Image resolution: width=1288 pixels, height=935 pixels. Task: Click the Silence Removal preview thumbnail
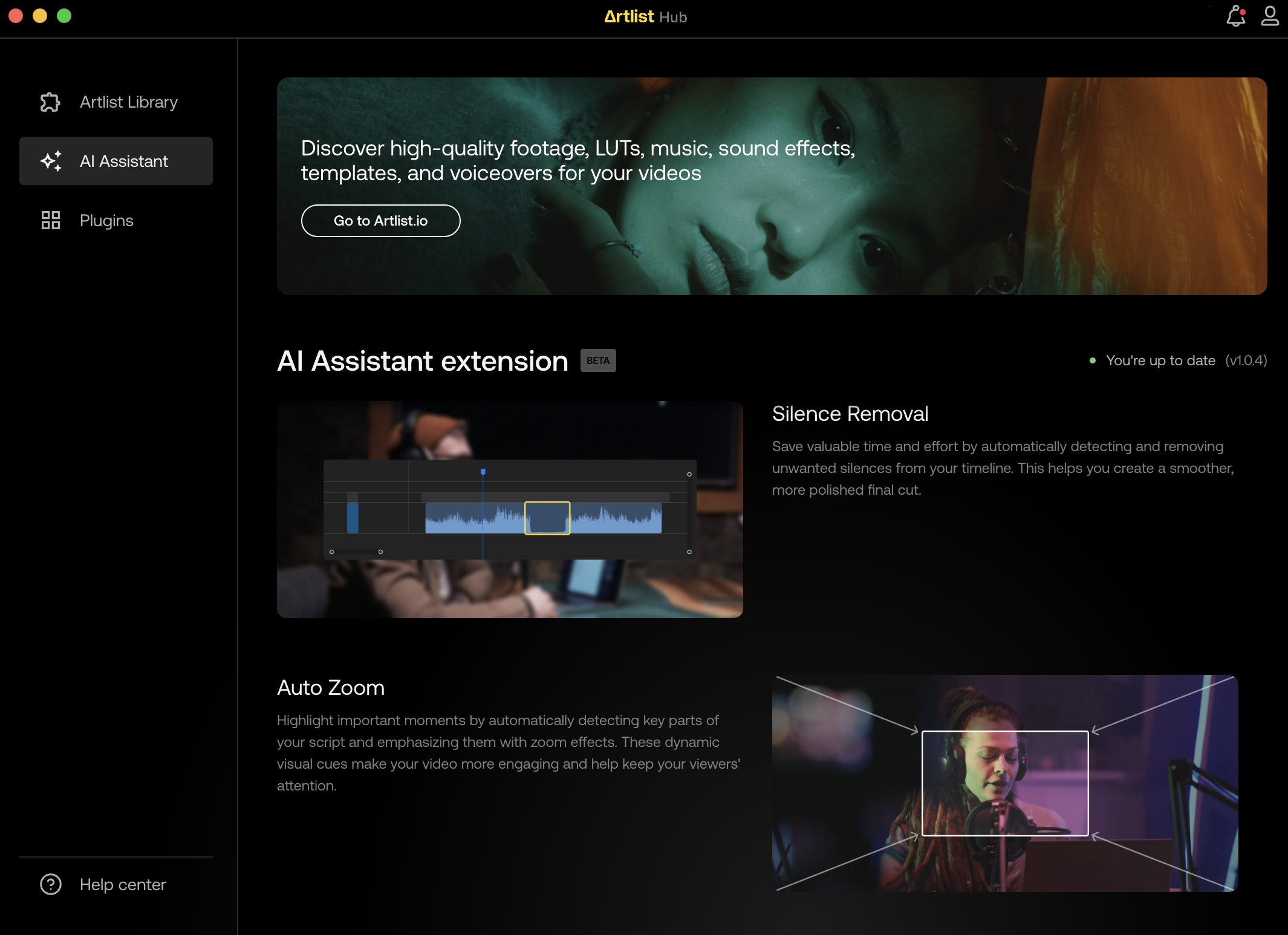(510, 509)
